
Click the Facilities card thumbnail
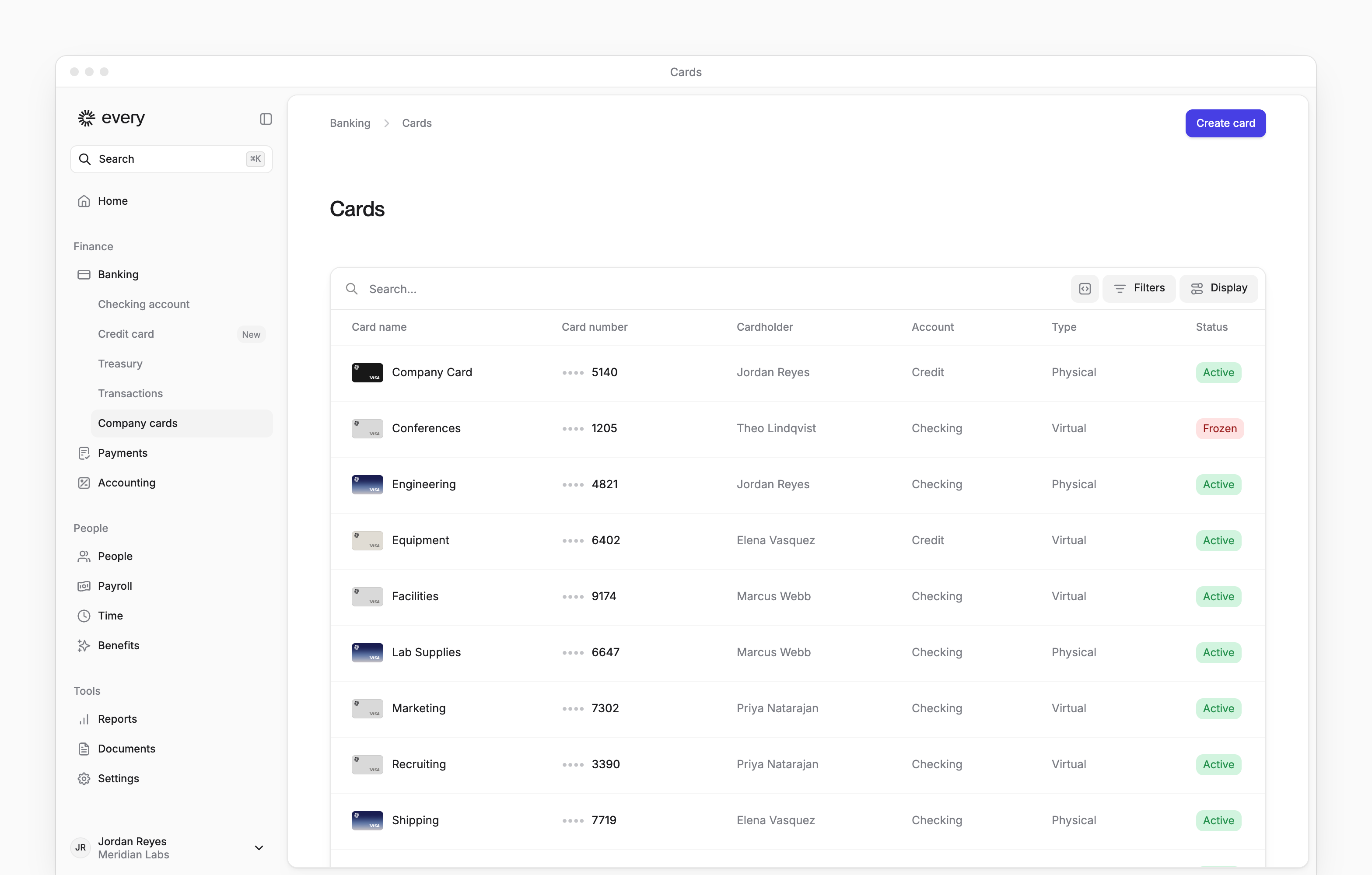[x=367, y=596]
